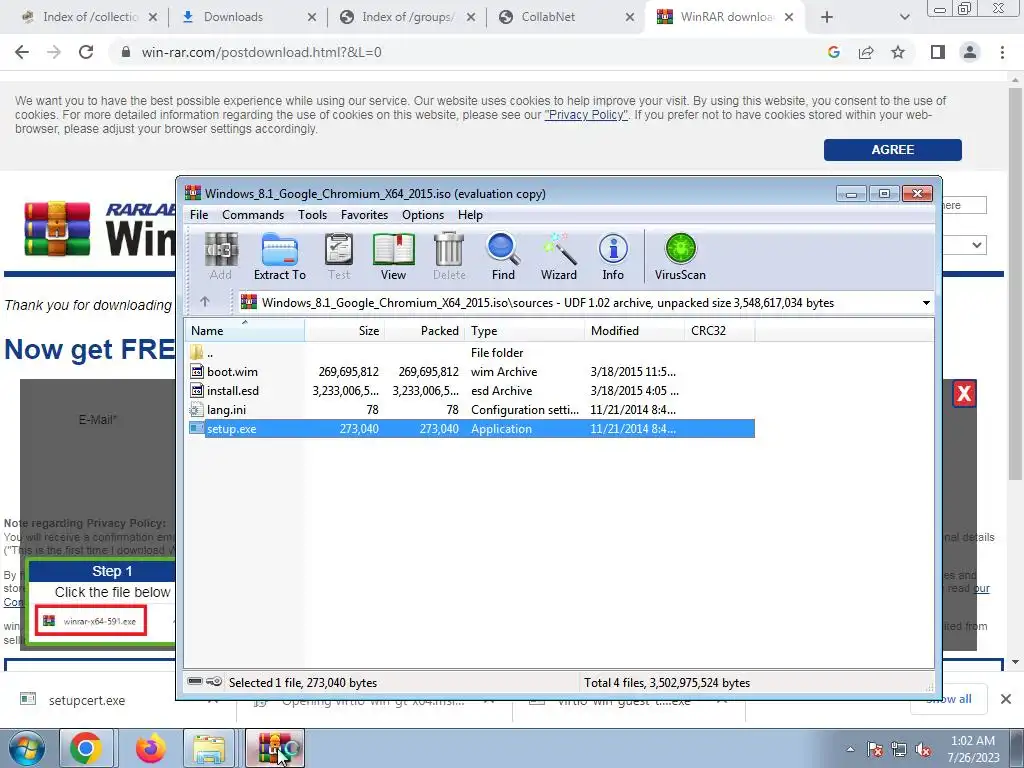Go up one folder level arrow
The height and width of the screenshot is (768, 1024).
click(x=204, y=302)
